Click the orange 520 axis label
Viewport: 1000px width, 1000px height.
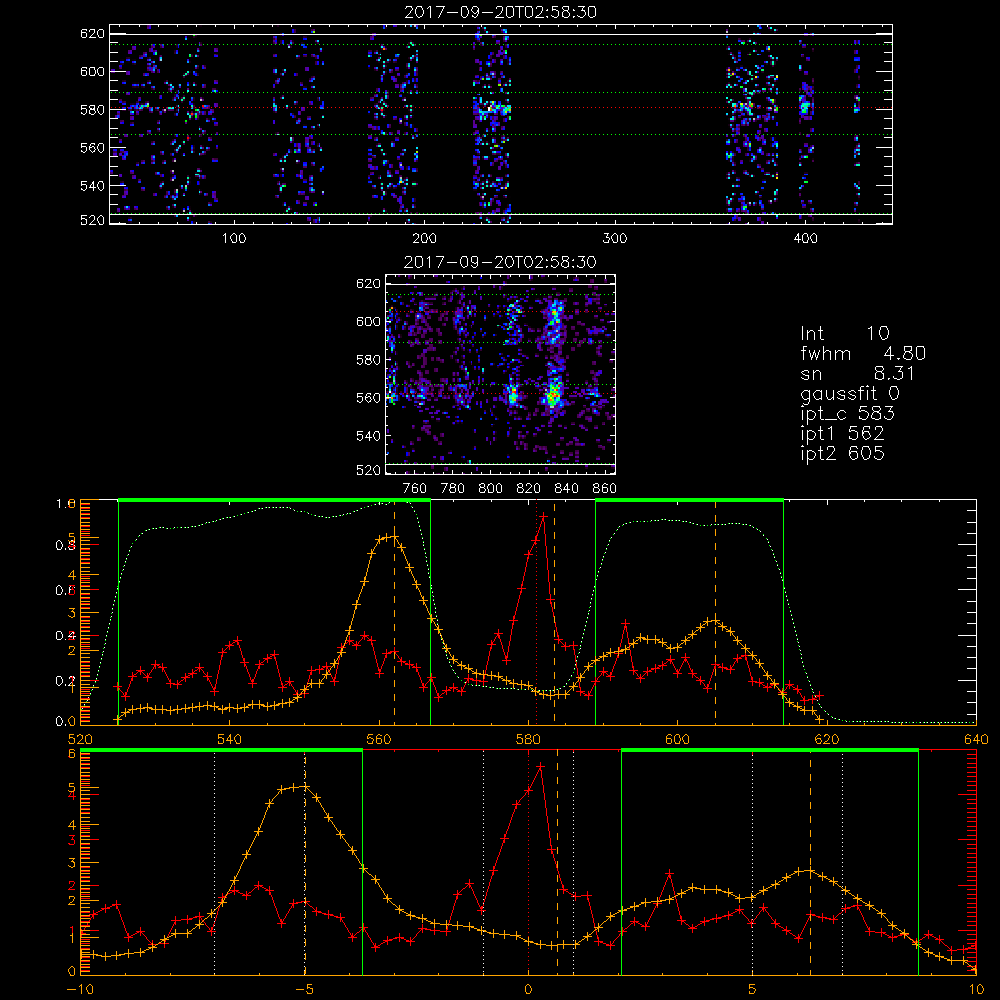pos(80,739)
